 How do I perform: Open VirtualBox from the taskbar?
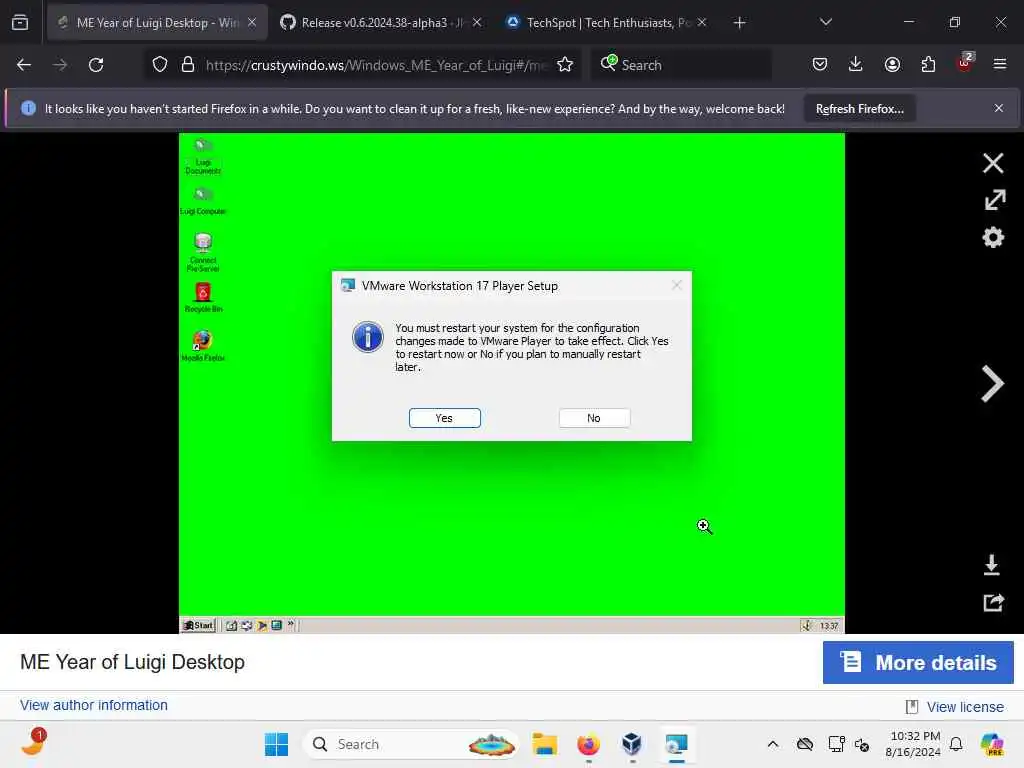pos(632,744)
